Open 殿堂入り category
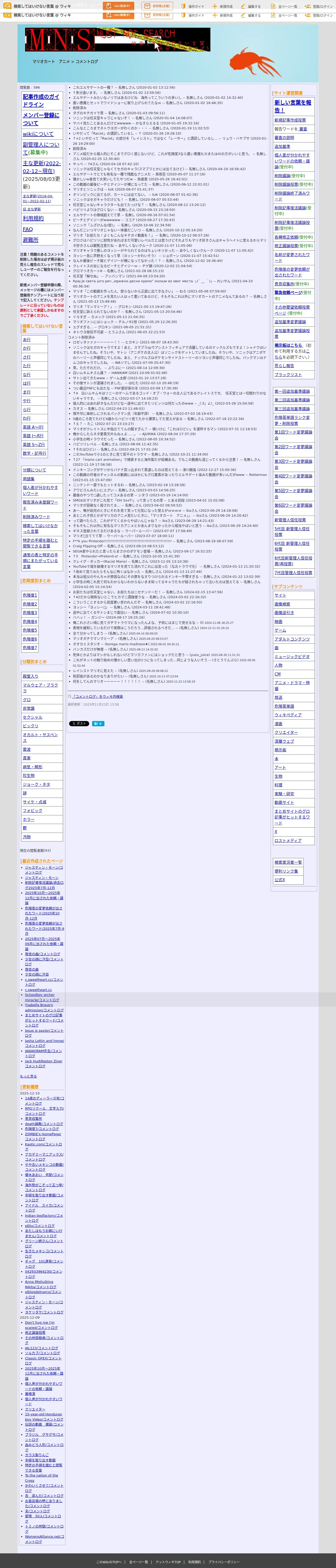336x1568 pixels. pyautogui.click(x=31, y=676)
